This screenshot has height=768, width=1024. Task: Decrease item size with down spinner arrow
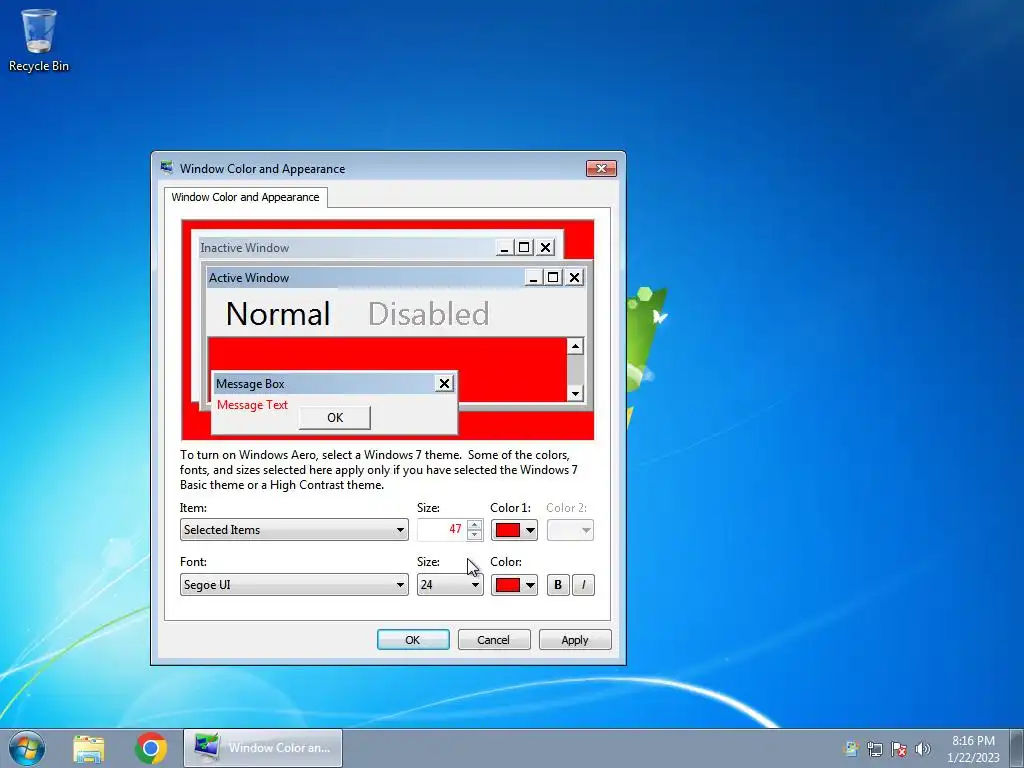click(x=475, y=535)
